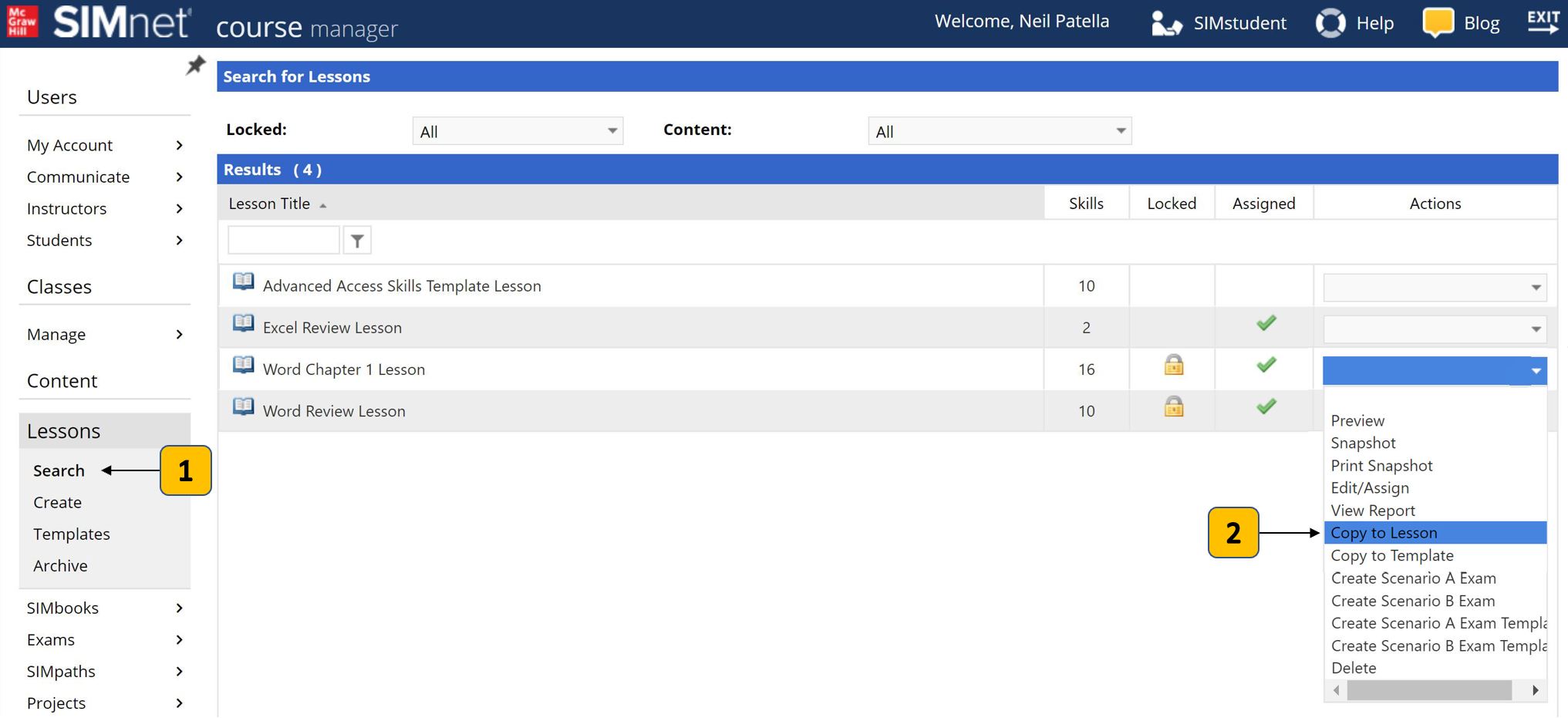Sort by Assigned column header
Viewport: 1568px width, 718px height.
pos(1263,204)
